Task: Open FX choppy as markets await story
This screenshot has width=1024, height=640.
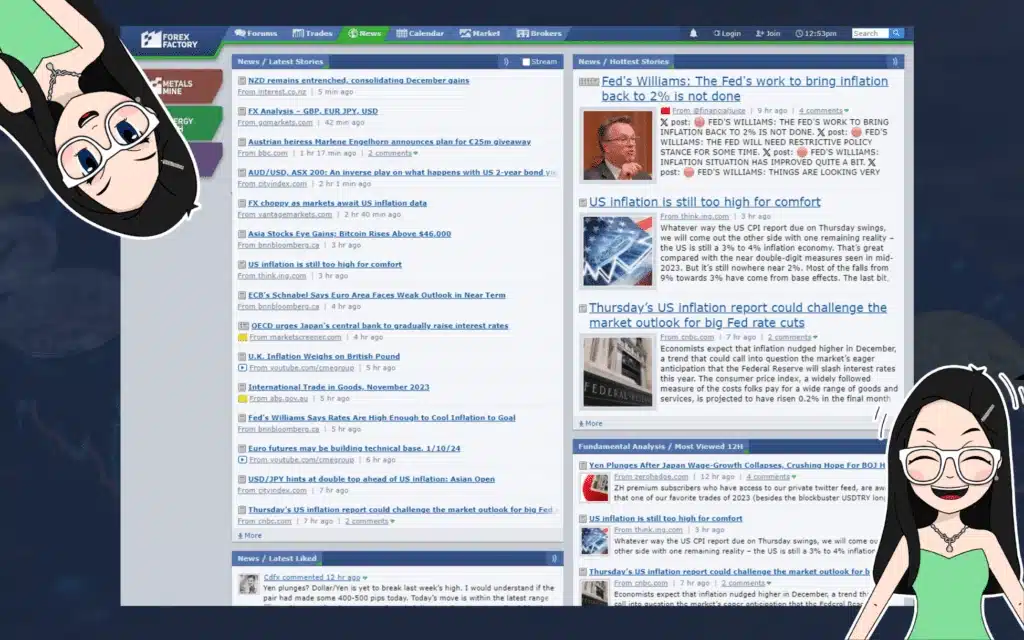Action: pos(337,203)
